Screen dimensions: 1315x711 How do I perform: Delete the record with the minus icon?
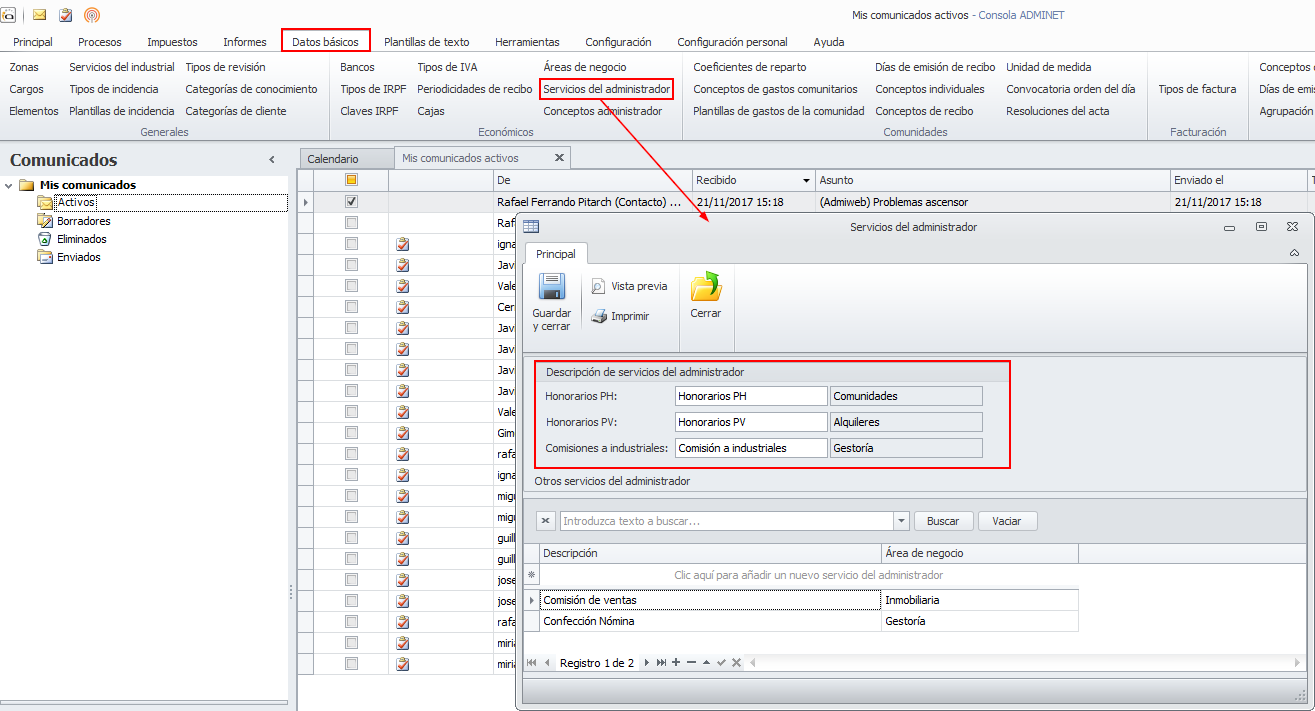pyautogui.click(x=691, y=663)
